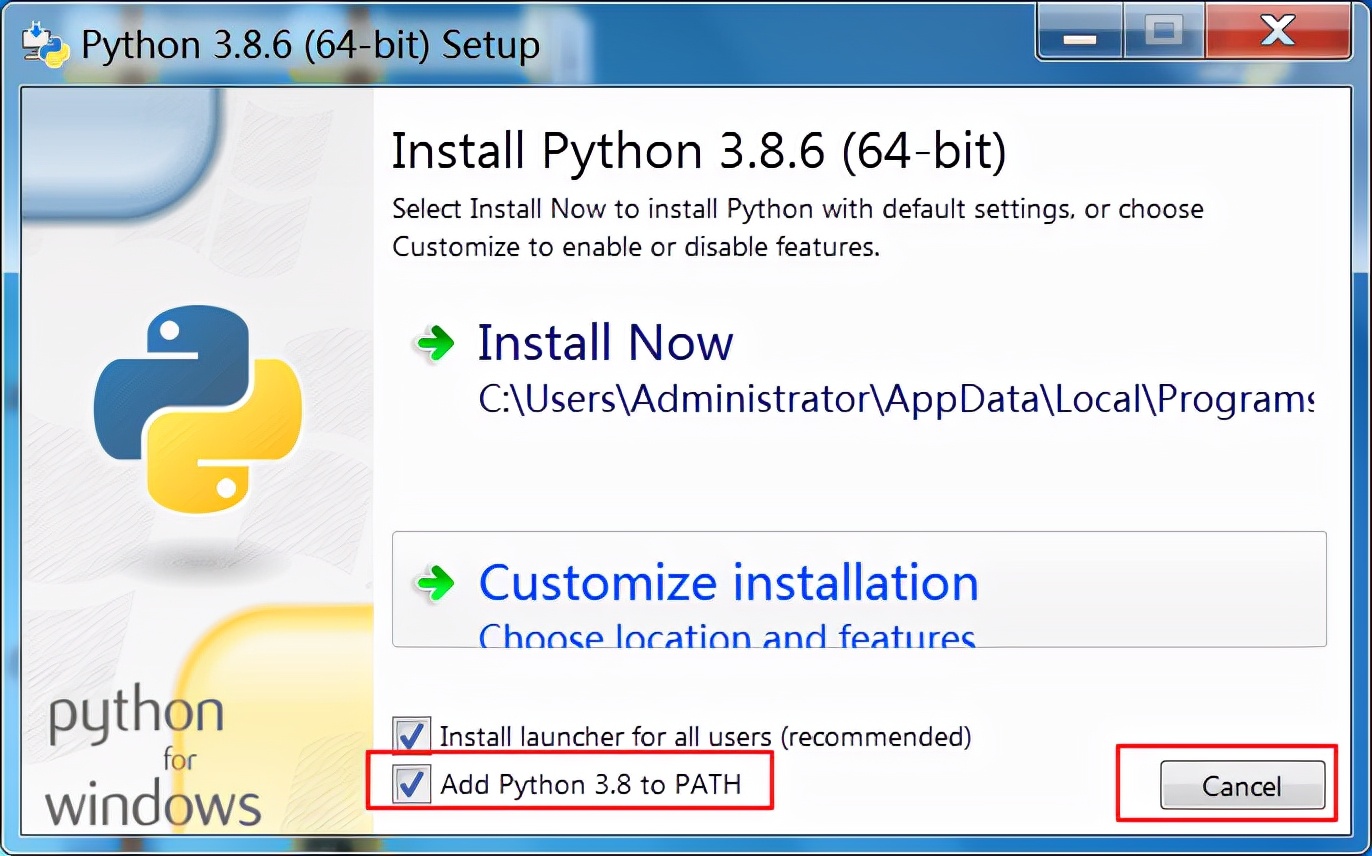
Task: Cancel the Python setup
Action: [1242, 786]
